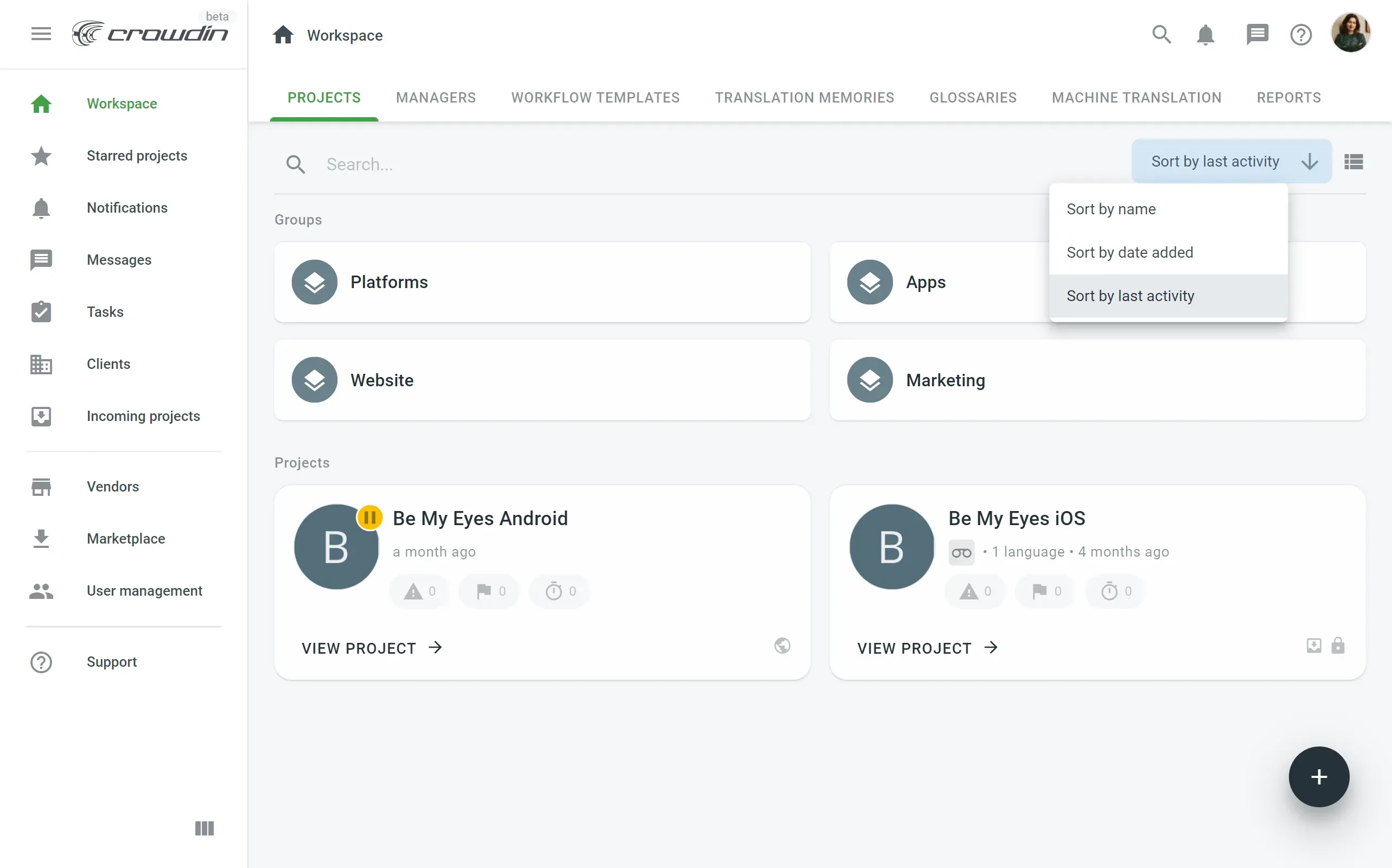Open the Glossaries tab
Screen dimensions: 1392x868
pyautogui.click(x=973, y=98)
